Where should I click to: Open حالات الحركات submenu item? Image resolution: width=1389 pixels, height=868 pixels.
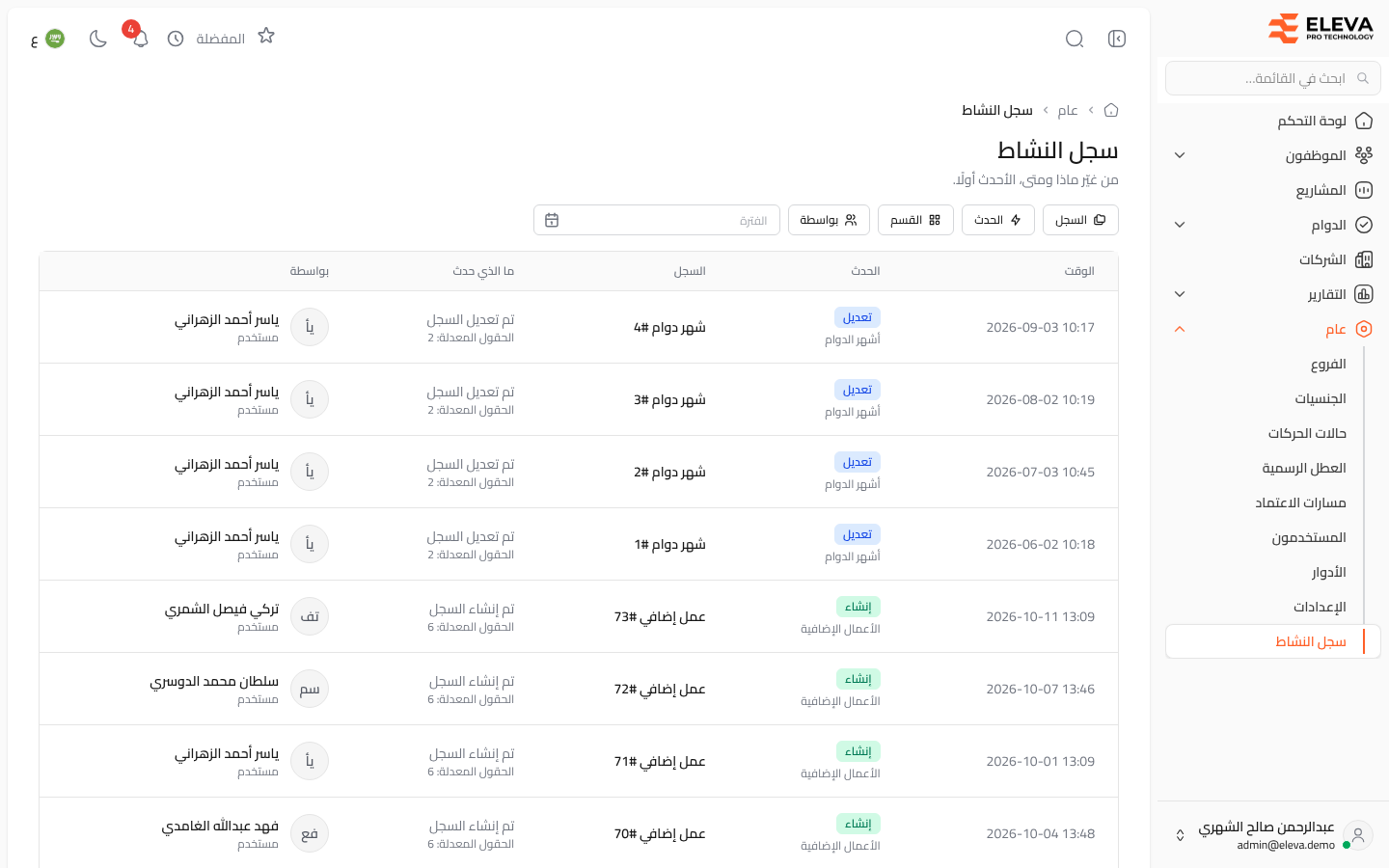1307,433
